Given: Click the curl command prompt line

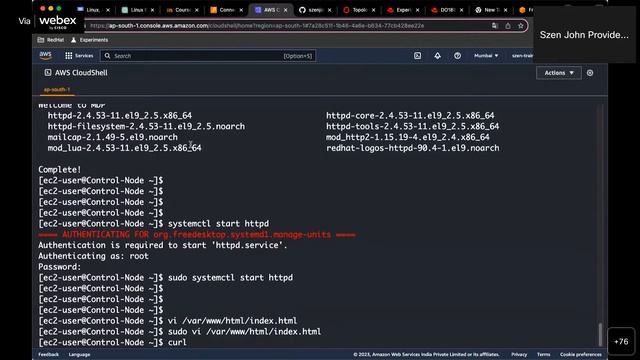Looking at the screenshot, I should tap(113, 342).
